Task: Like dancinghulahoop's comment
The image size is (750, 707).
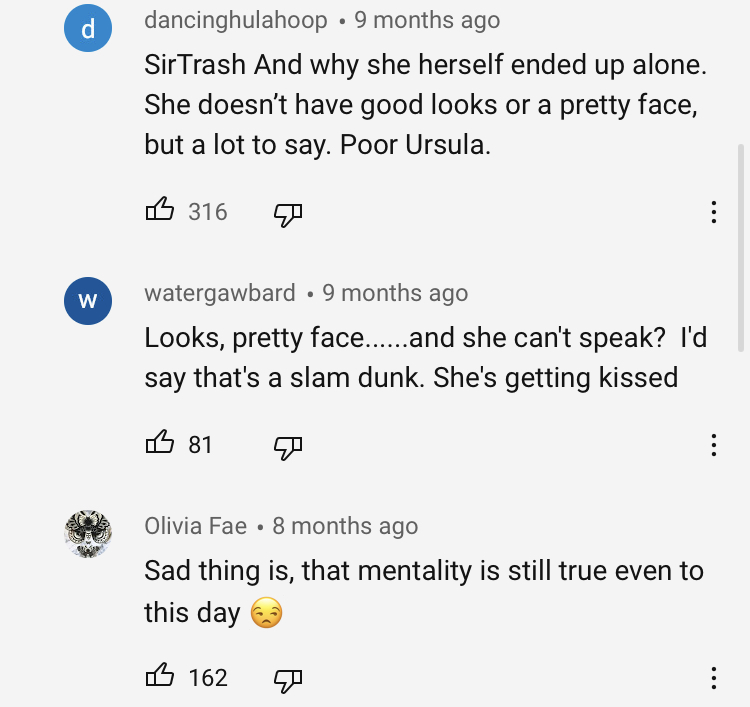Action: point(160,211)
